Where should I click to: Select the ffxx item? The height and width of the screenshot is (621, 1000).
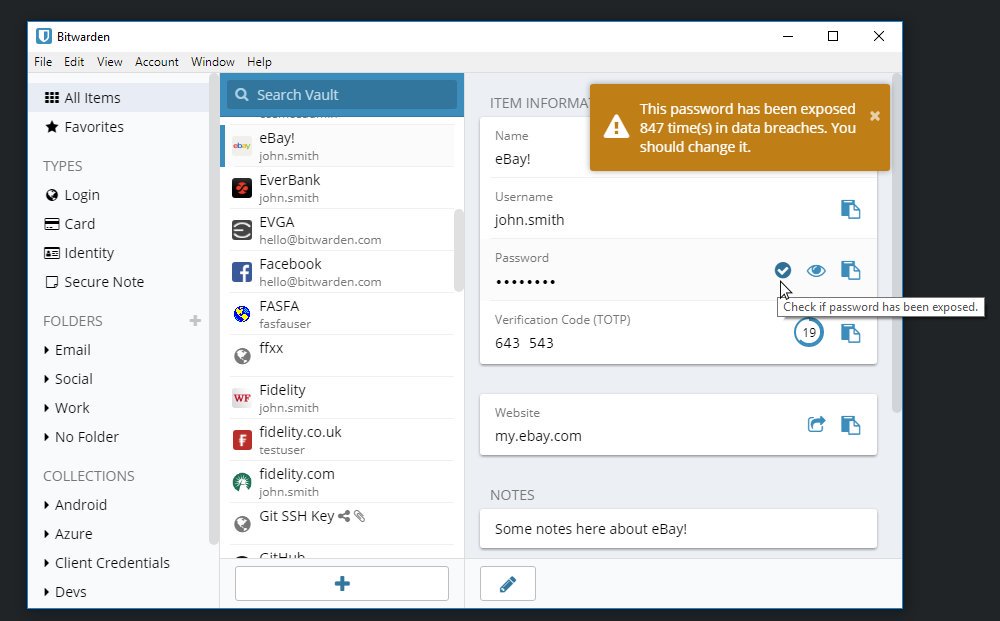coord(338,356)
